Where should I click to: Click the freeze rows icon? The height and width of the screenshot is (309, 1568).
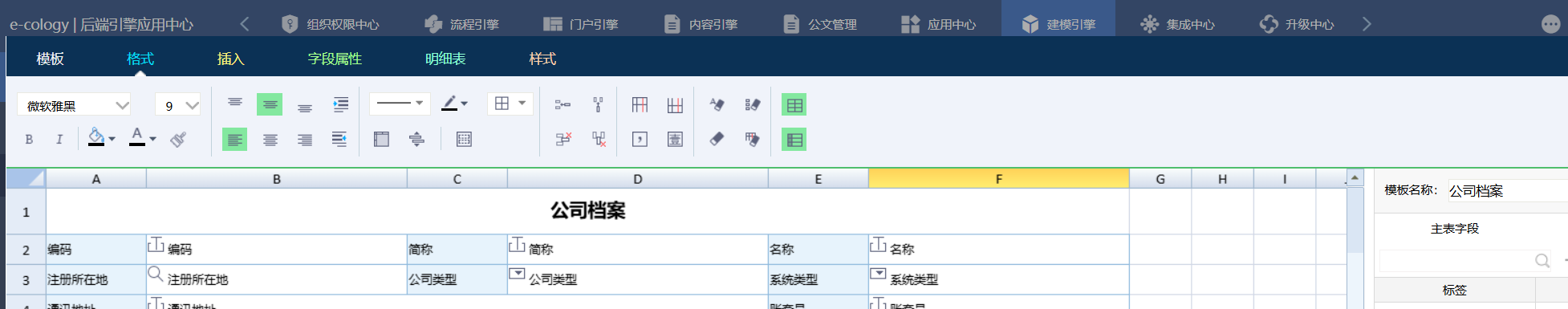tap(675, 104)
